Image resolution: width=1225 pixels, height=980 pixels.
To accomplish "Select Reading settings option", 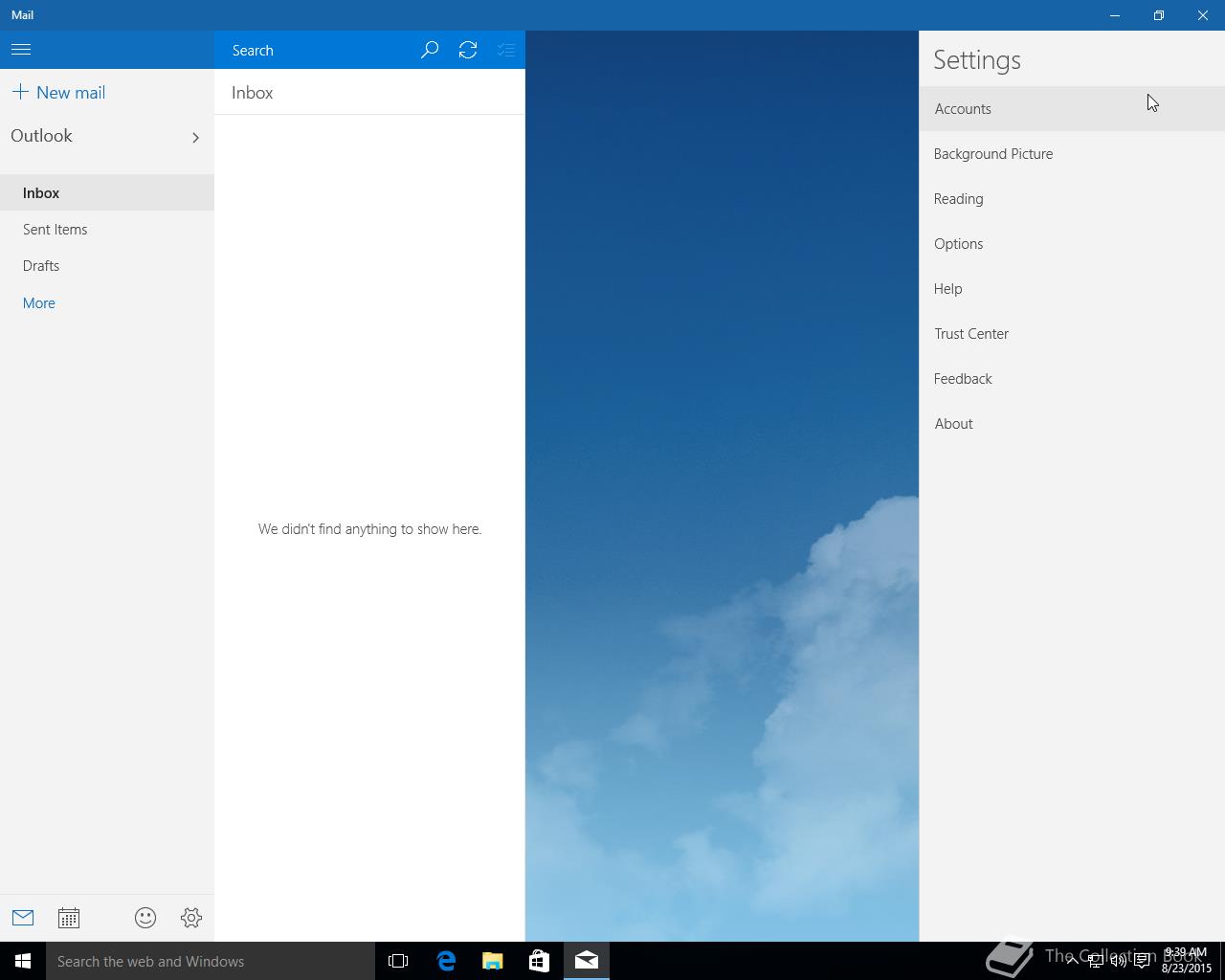I will pyautogui.click(x=959, y=199).
